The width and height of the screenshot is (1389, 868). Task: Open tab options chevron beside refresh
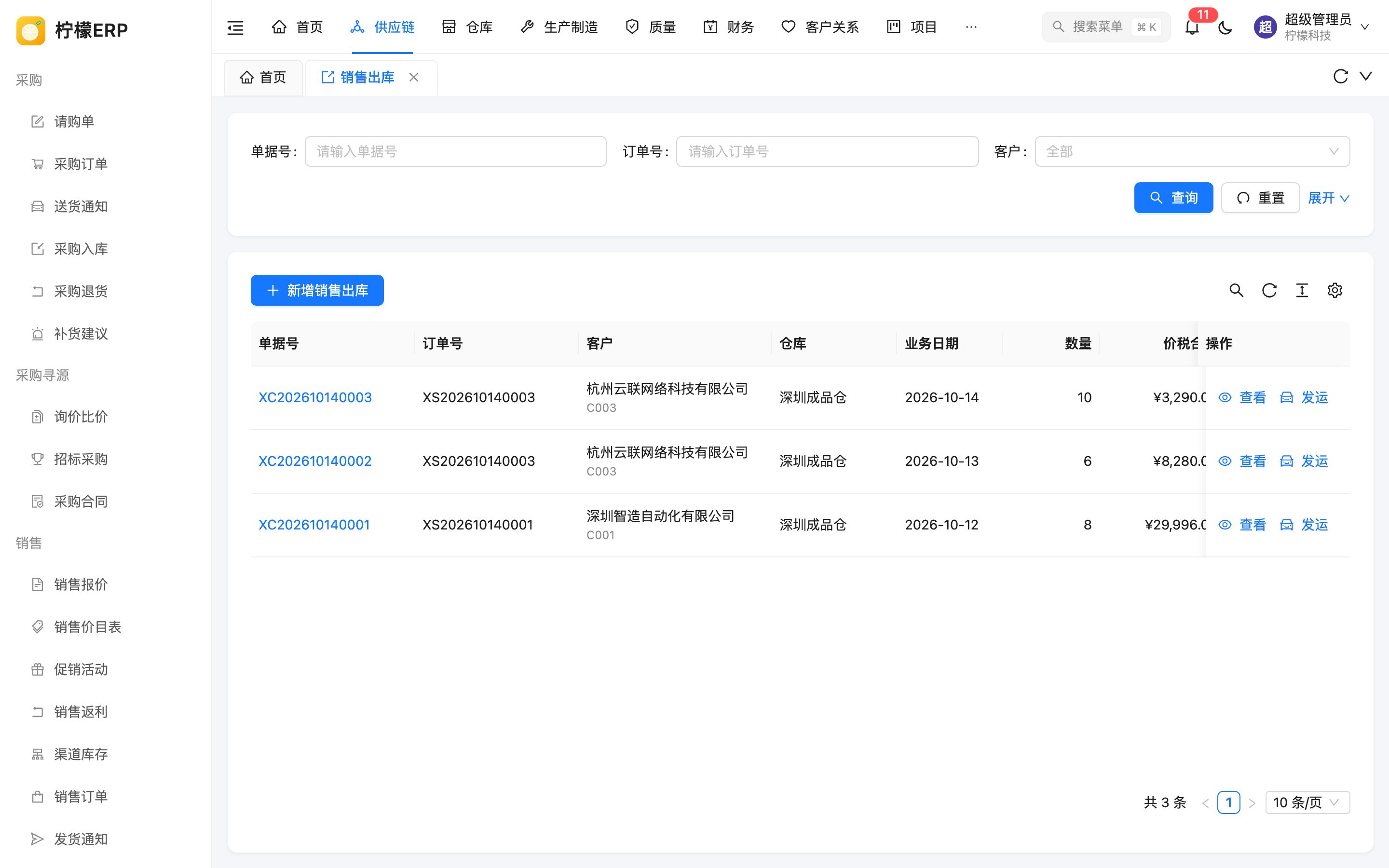click(x=1366, y=76)
